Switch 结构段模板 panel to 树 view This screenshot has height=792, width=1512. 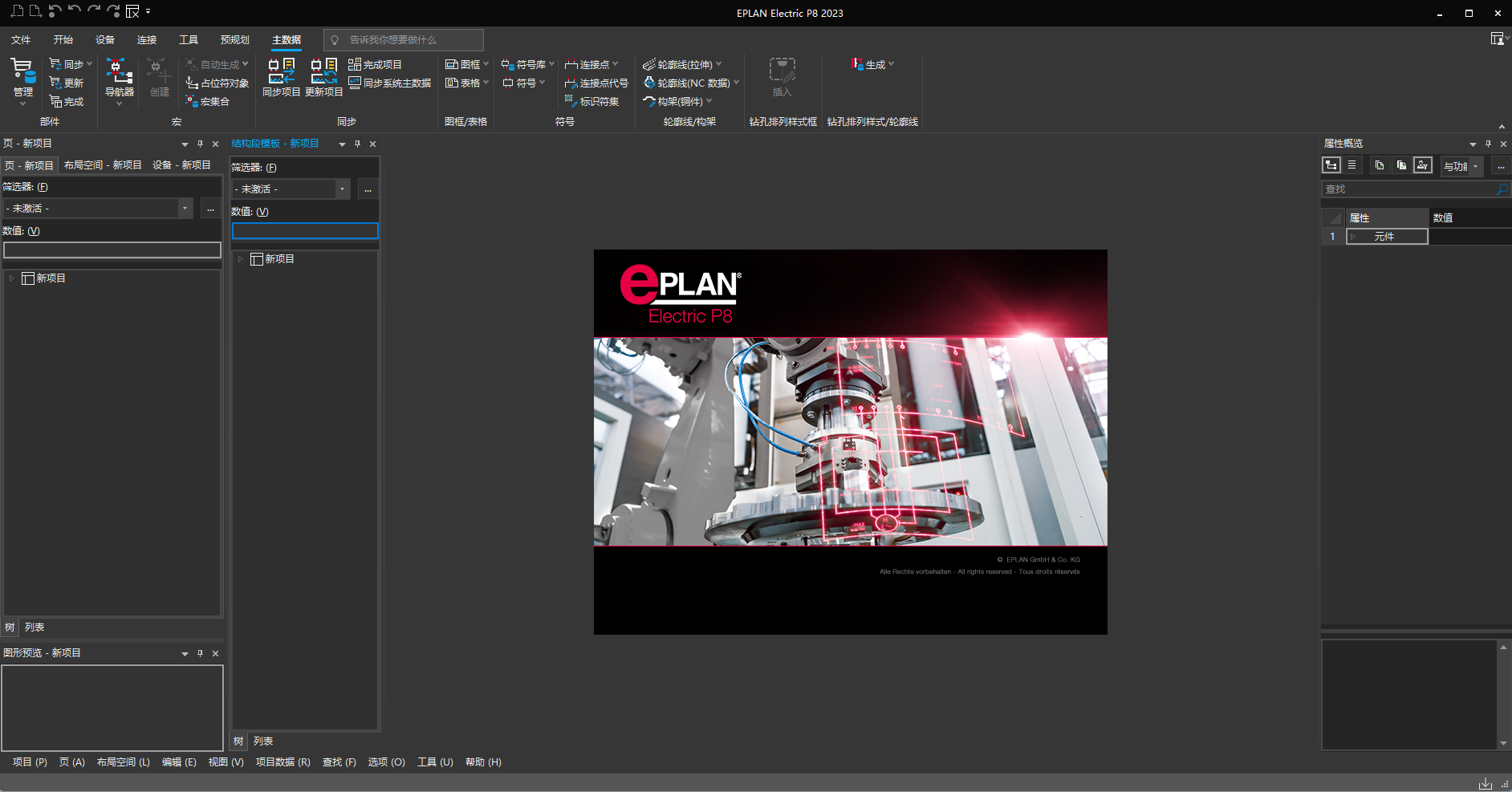tap(238, 741)
